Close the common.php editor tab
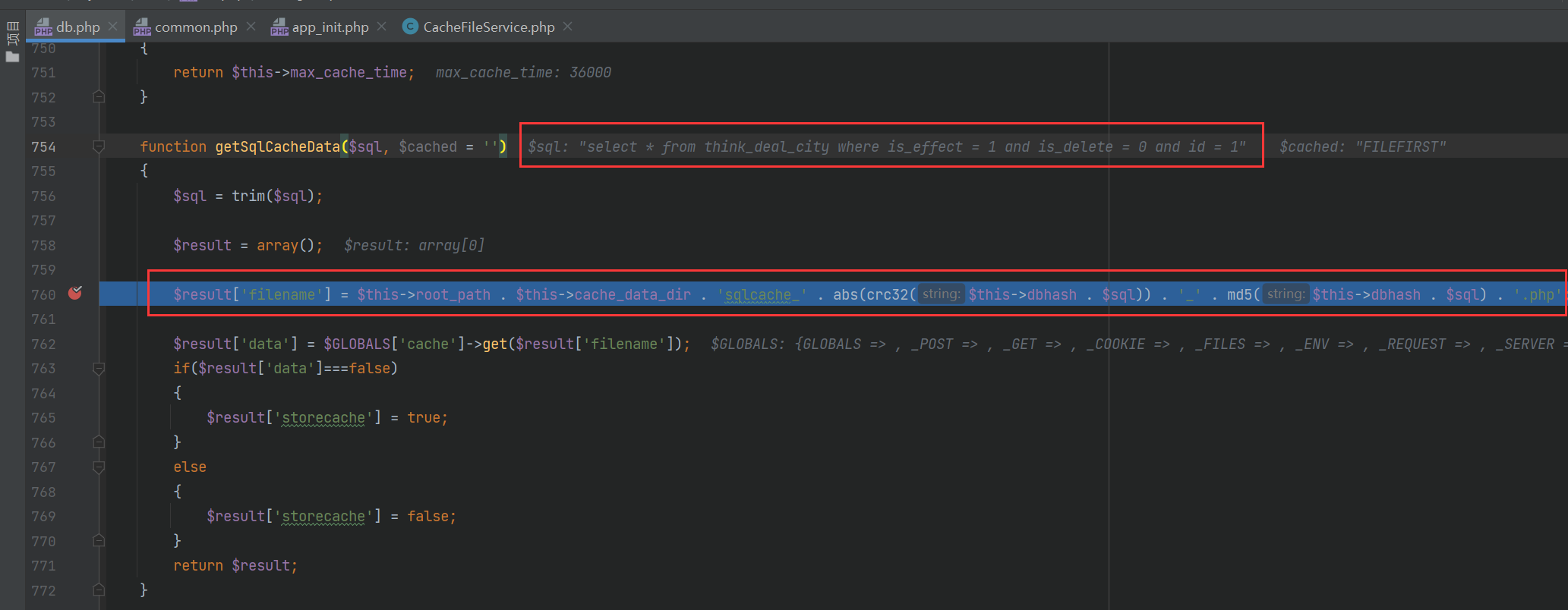This screenshot has height=610, width=1568. (251, 27)
